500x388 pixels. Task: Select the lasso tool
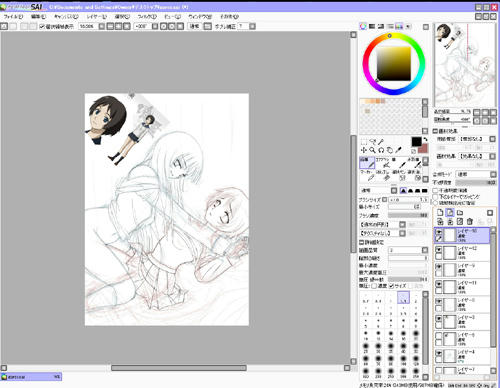click(373, 142)
